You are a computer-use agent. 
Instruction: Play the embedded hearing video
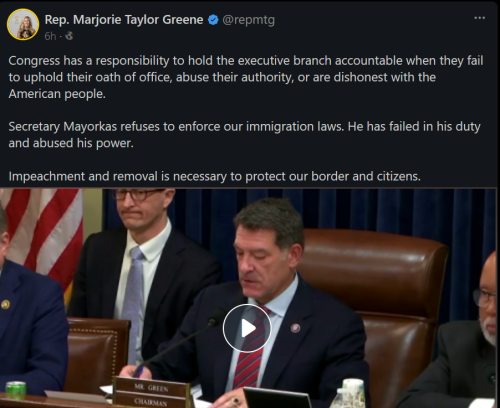click(247, 328)
